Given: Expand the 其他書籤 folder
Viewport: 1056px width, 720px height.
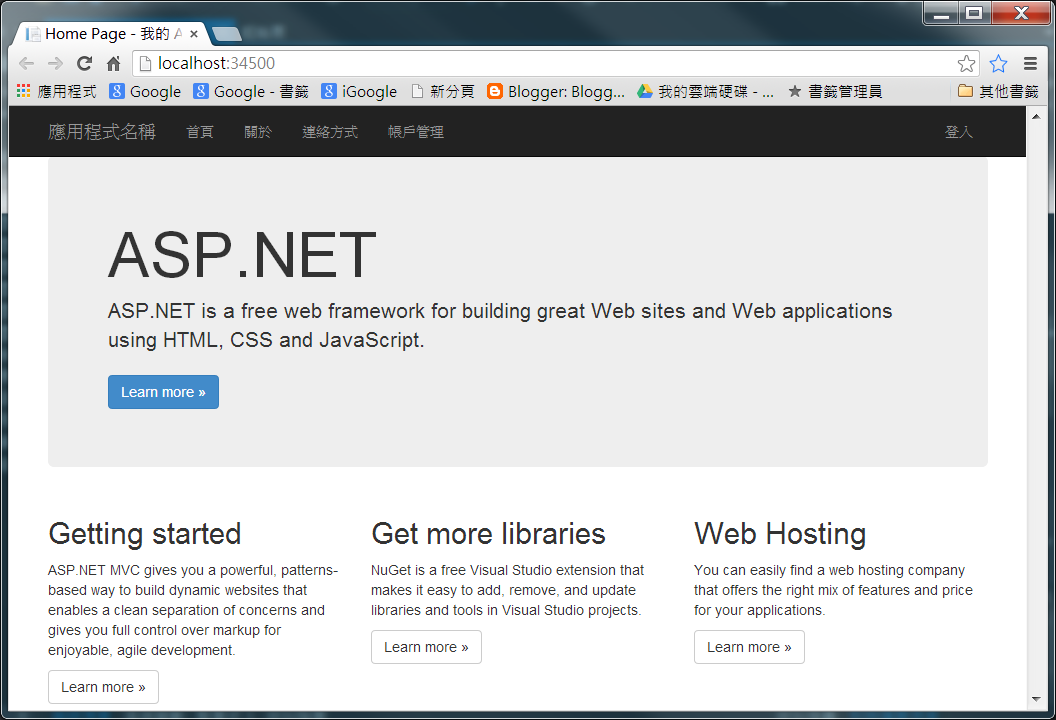Looking at the screenshot, I should 998,91.
